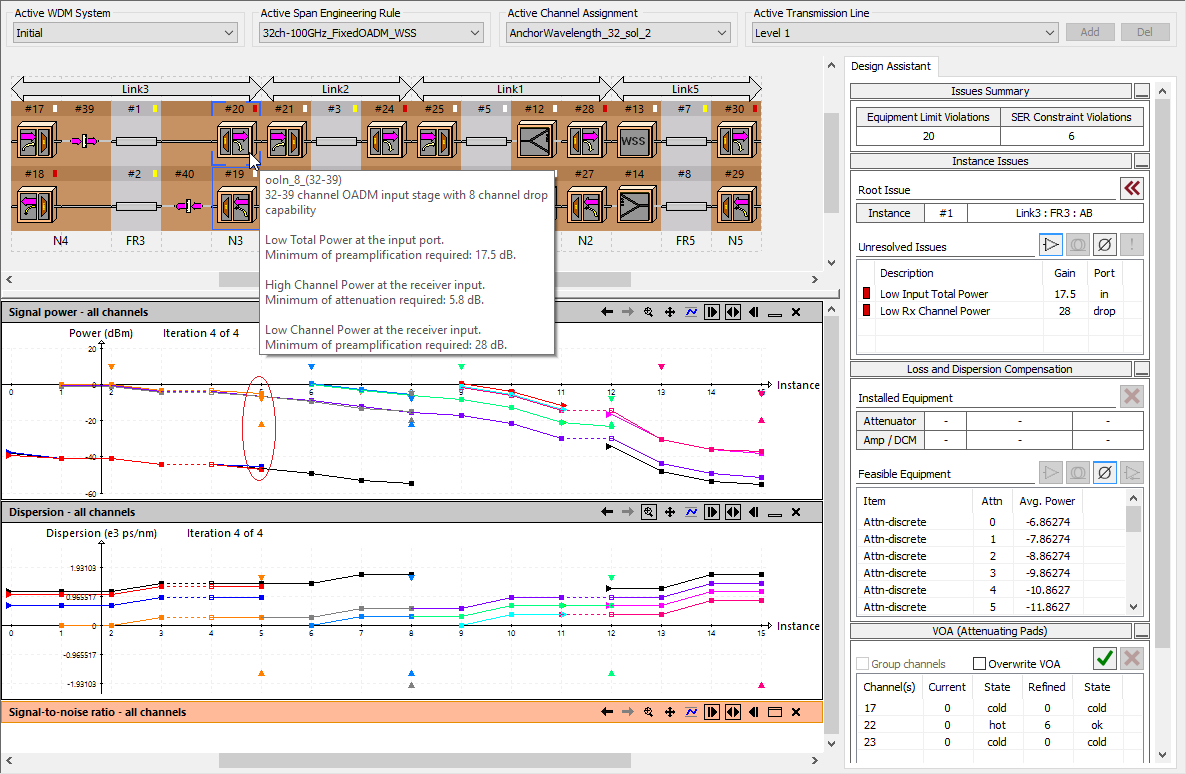Select node #30 in N5
Image resolution: width=1186 pixels, height=774 pixels.
coord(736,141)
